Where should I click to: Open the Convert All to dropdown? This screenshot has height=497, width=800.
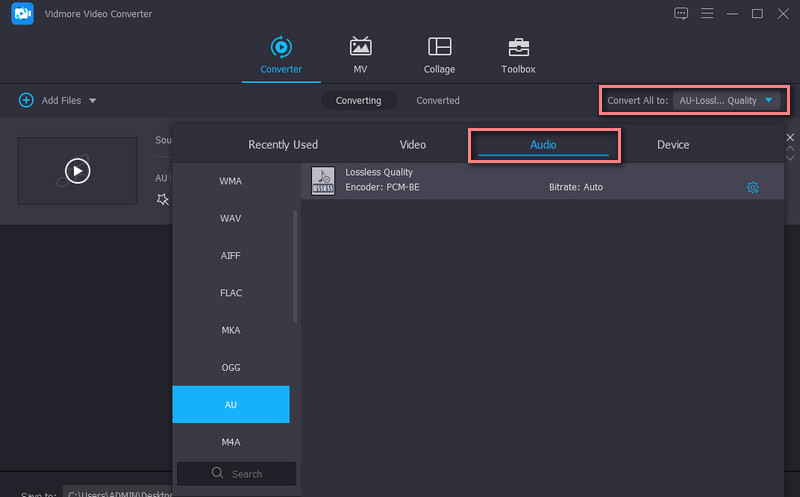[727, 100]
